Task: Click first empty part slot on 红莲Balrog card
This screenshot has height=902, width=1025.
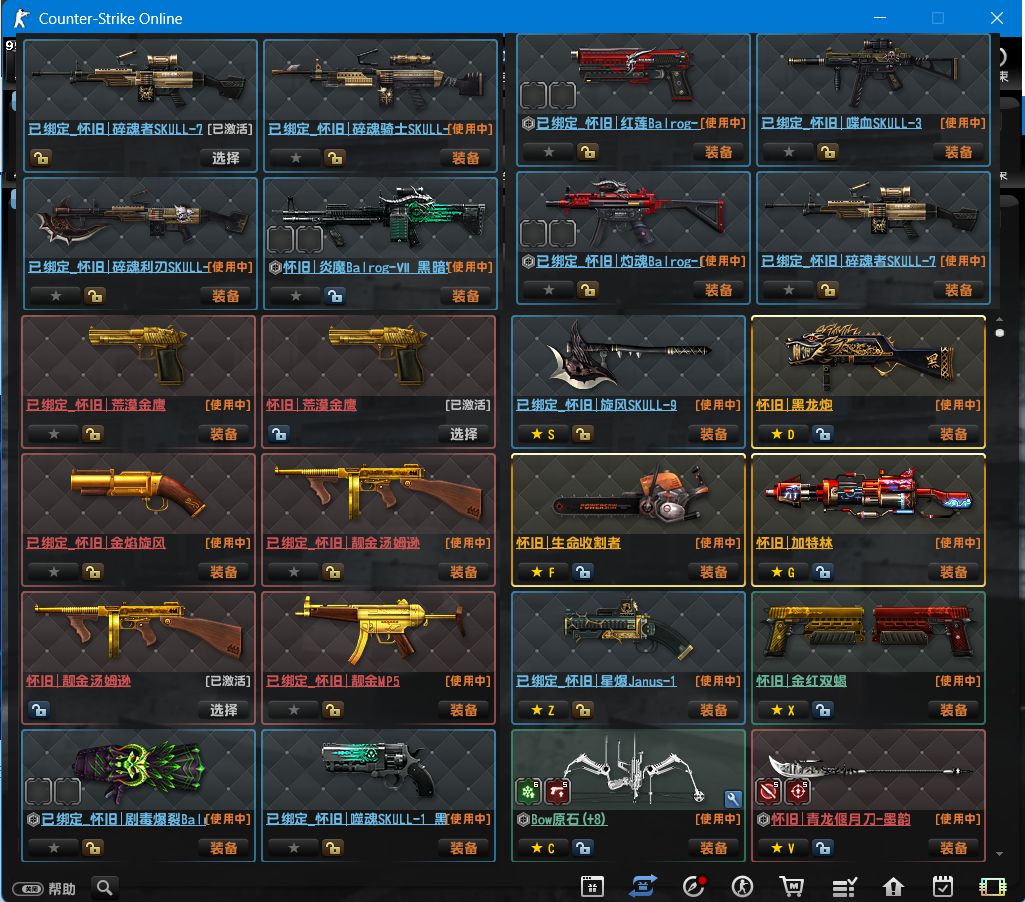Action: pos(533,95)
